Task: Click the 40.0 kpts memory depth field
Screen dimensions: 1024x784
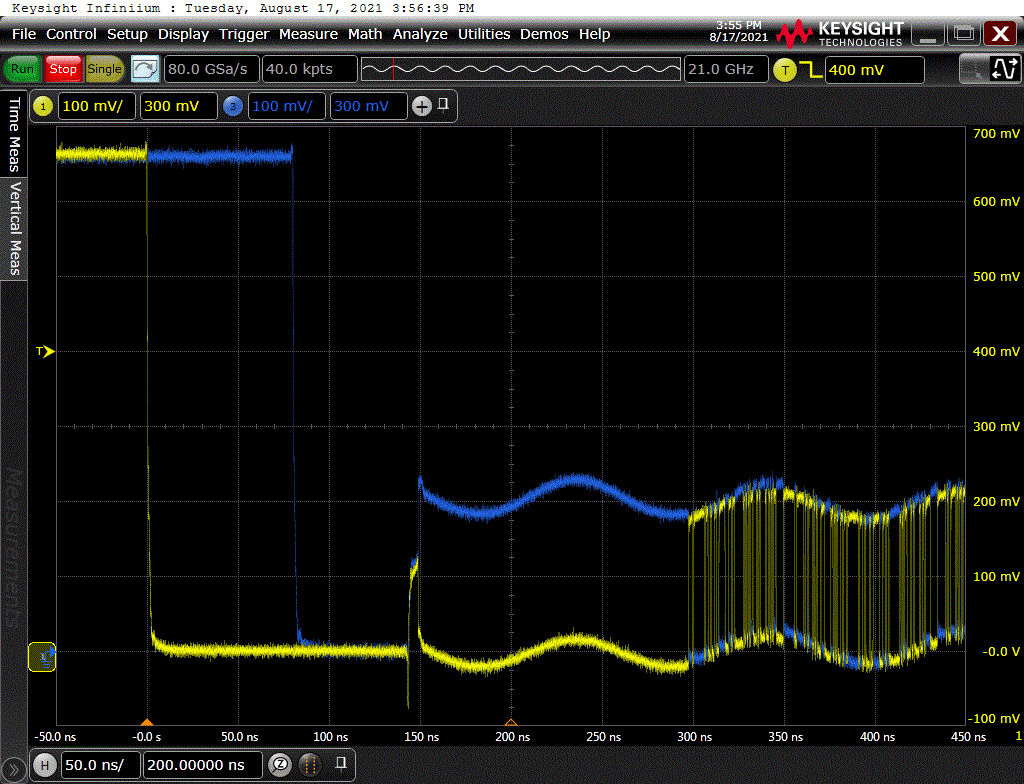Action: pos(310,69)
